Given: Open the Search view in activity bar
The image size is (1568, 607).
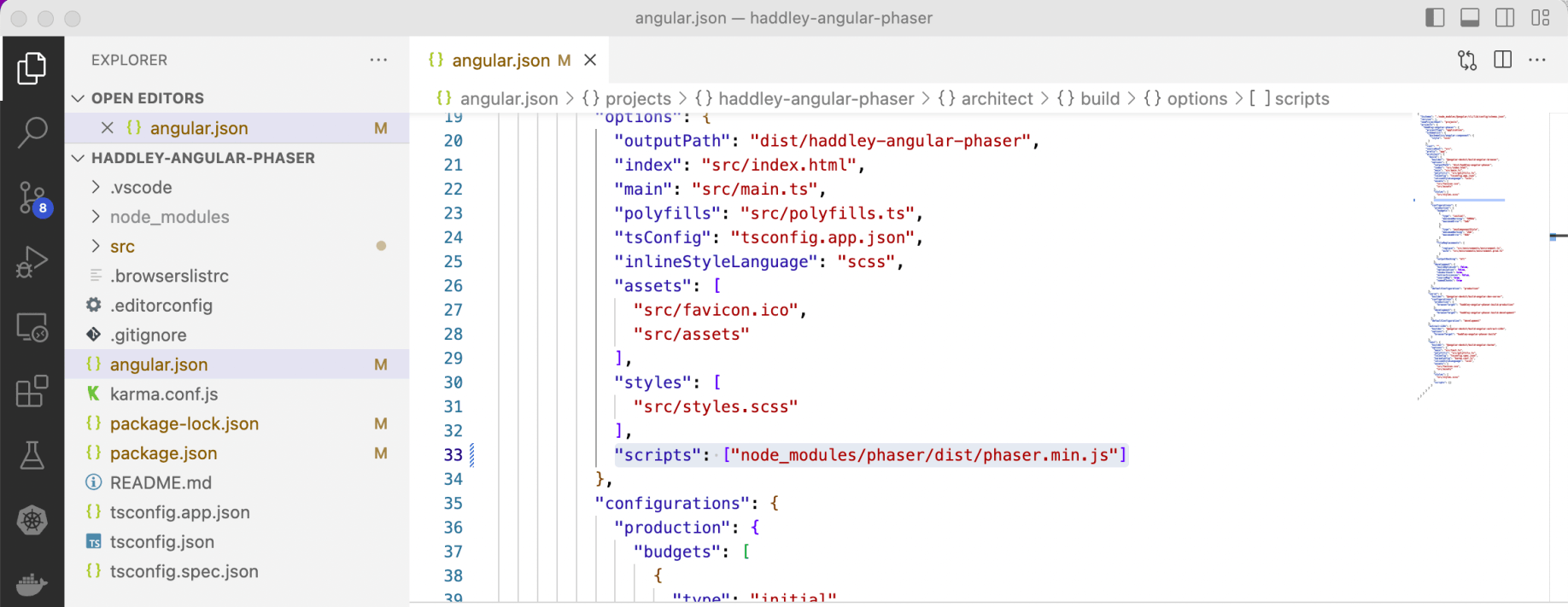Looking at the screenshot, I should click(x=32, y=132).
